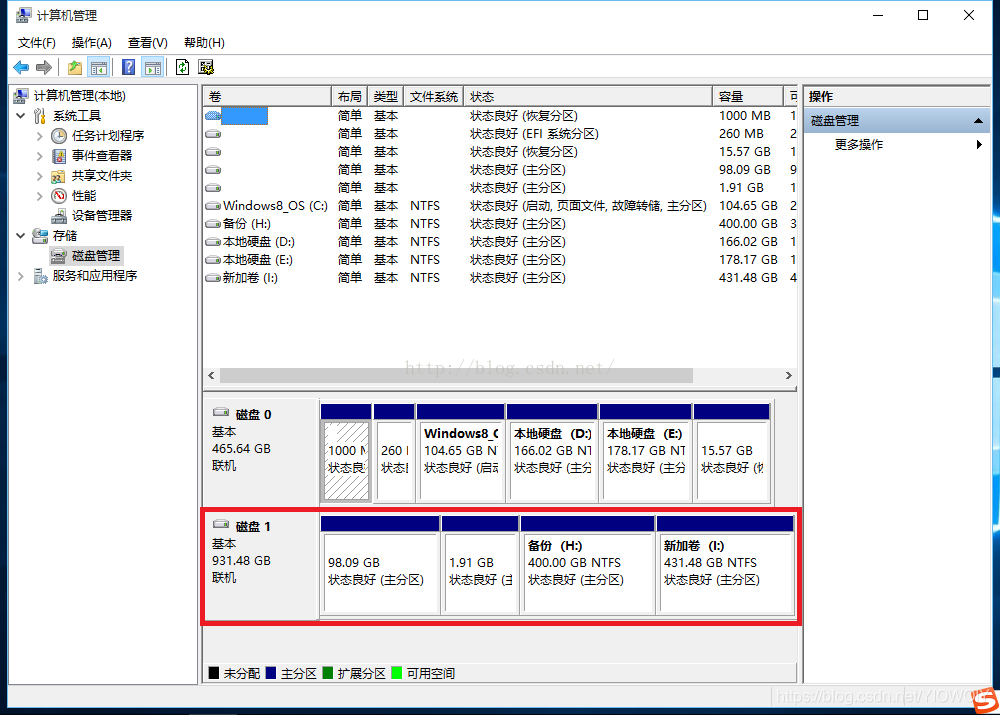The image size is (1000, 715).
Task: Go up one level via folder icon
Action: [x=75, y=67]
